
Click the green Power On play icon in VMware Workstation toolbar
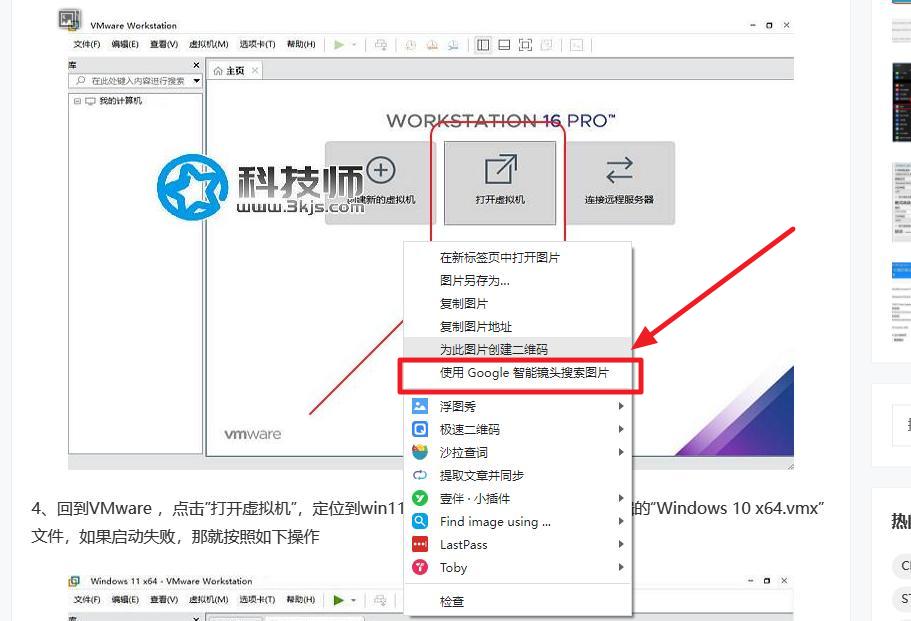coord(339,45)
